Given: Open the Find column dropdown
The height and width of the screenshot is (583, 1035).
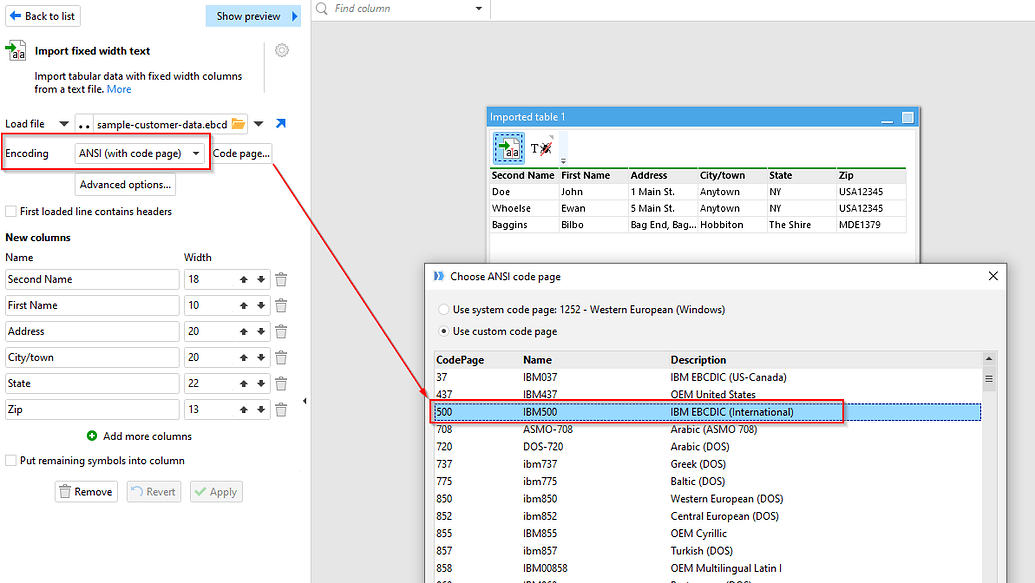Looking at the screenshot, I should 477,9.
